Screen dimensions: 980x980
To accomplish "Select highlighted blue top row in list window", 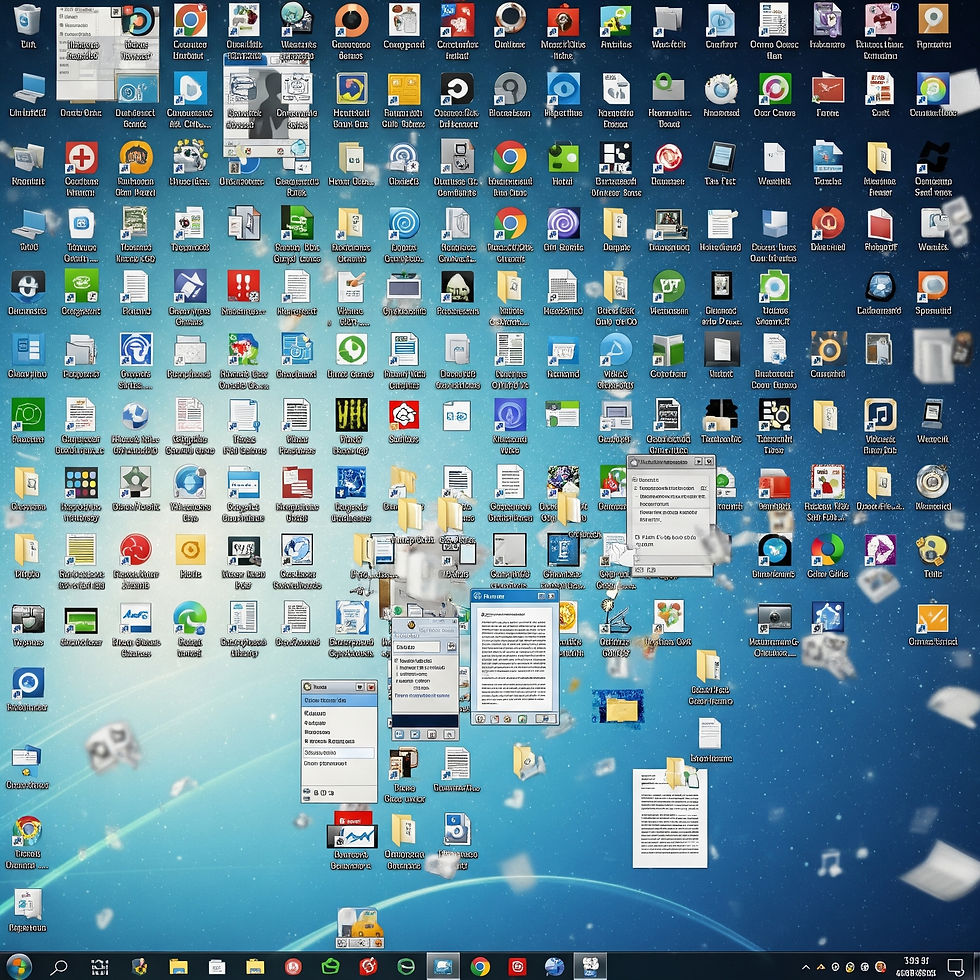I will click(x=339, y=700).
